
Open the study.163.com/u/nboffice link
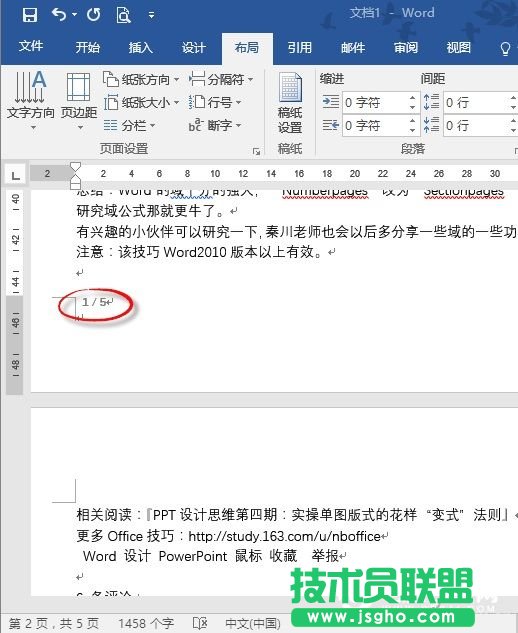(x=285, y=536)
